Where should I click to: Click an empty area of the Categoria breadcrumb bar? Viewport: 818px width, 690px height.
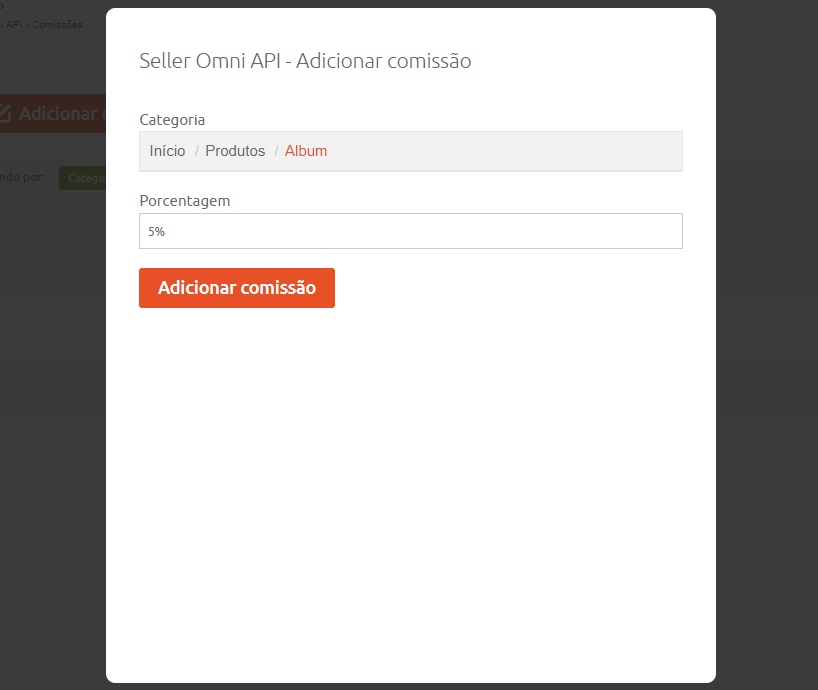(504, 151)
